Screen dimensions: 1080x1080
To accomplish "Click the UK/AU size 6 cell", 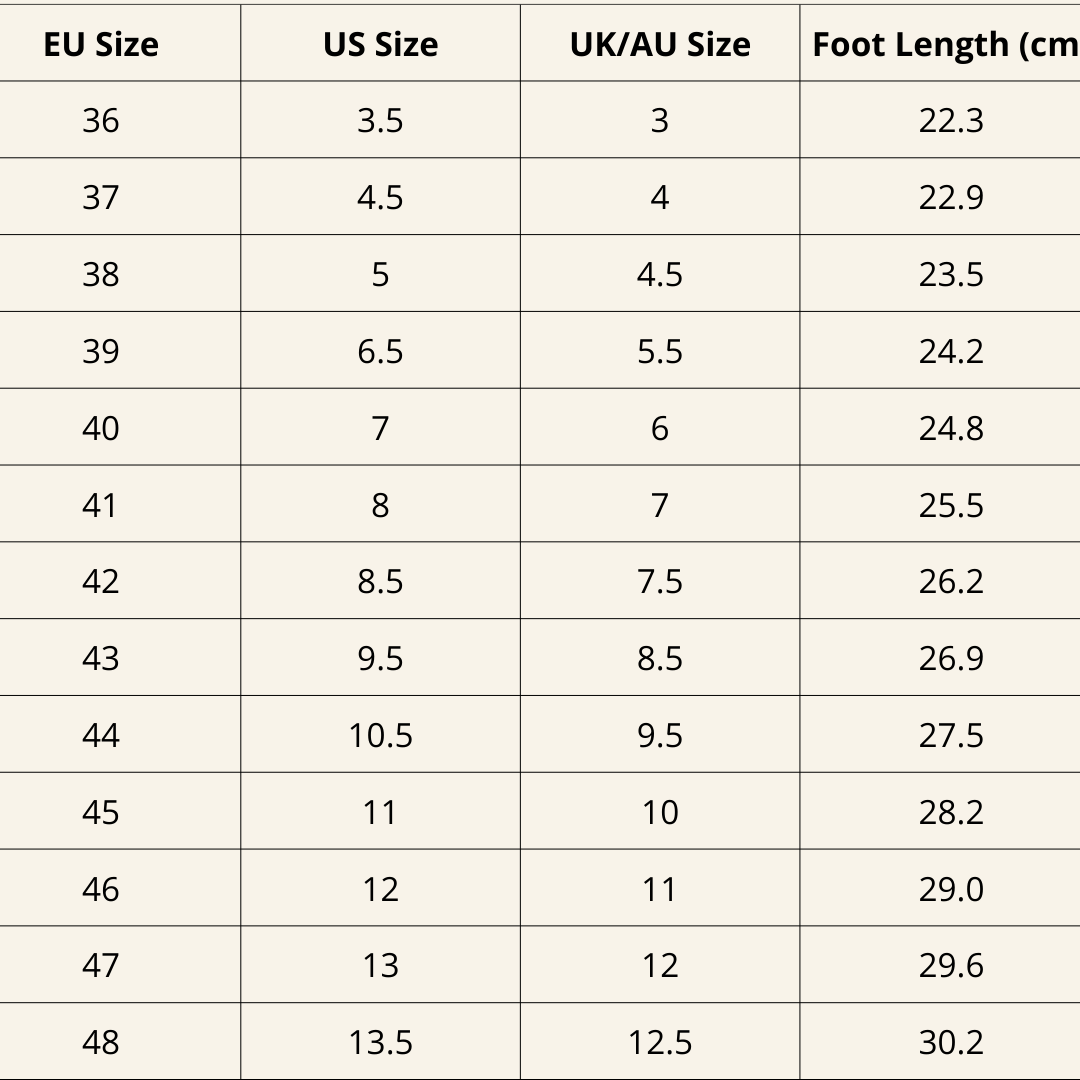I will coord(660,428).
